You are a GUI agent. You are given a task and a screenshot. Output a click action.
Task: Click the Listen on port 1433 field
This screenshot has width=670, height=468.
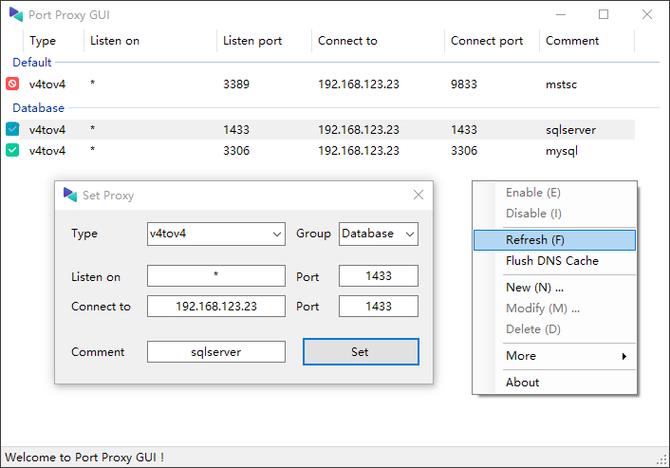(x=379, y=276)
